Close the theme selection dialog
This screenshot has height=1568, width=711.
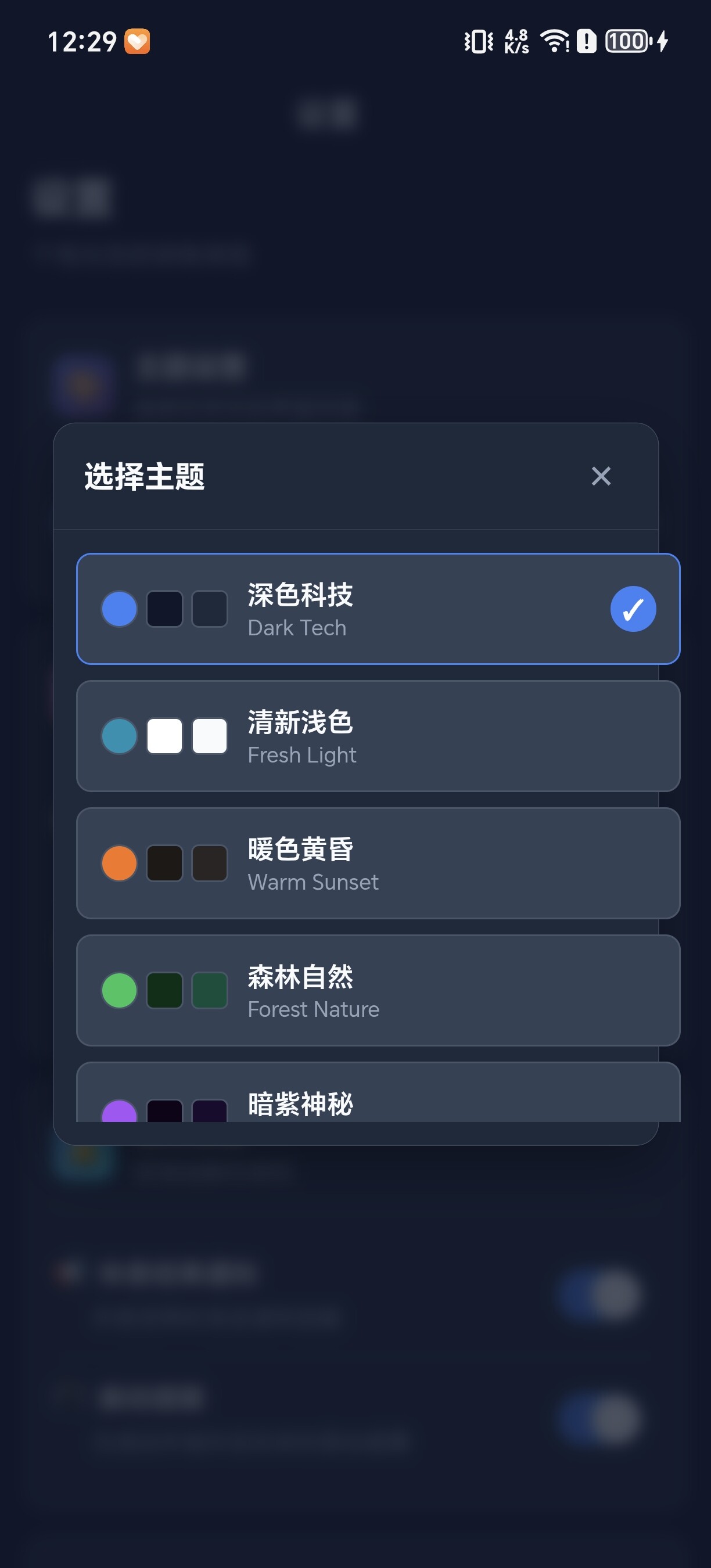[x=601, y=476]
